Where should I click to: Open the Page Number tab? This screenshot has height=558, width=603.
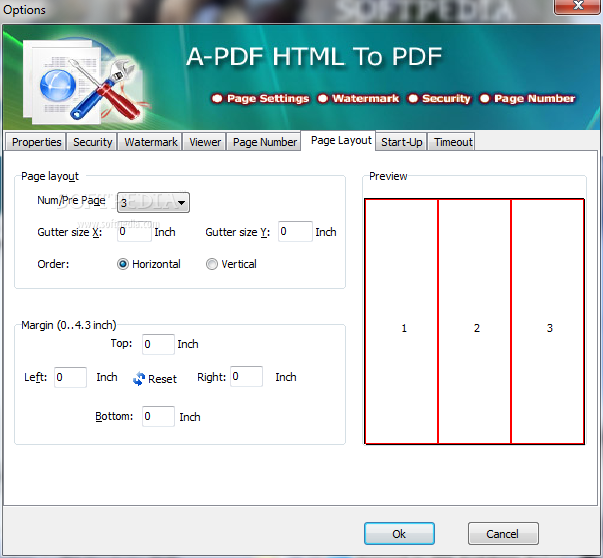[x=264, y=142]
